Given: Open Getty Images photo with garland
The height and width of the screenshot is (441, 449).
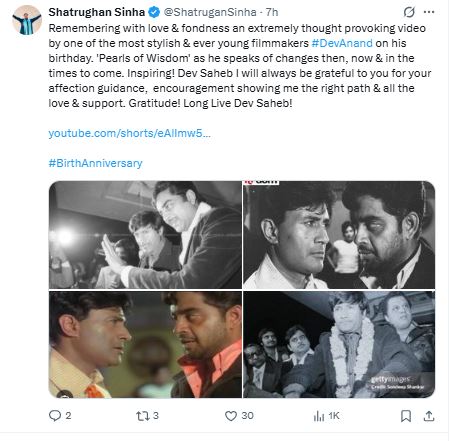Looking at the screenshot, I should [339, 344].
